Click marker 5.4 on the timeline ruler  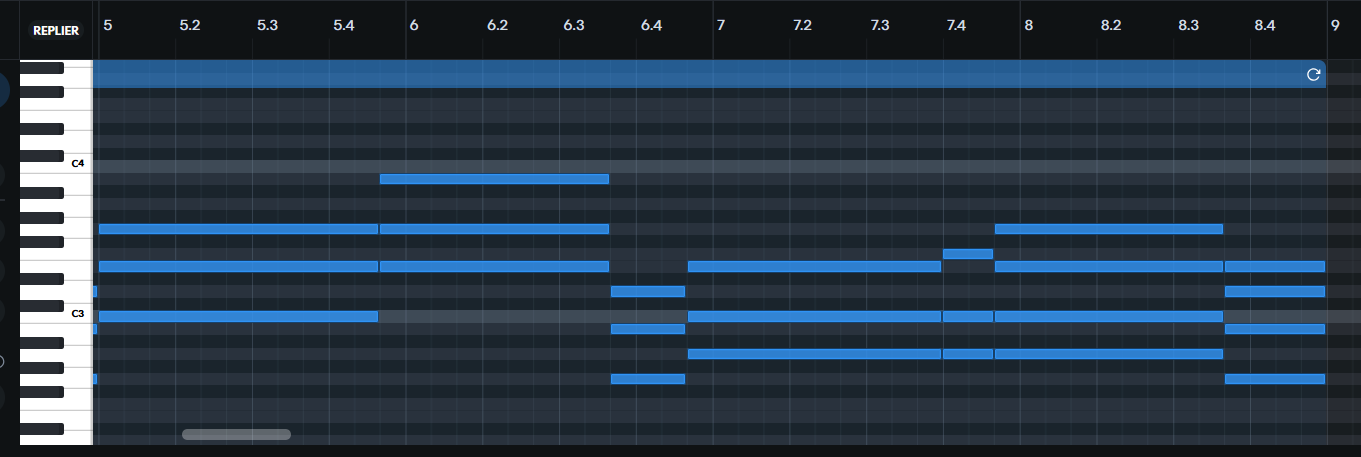click(344, 25)
